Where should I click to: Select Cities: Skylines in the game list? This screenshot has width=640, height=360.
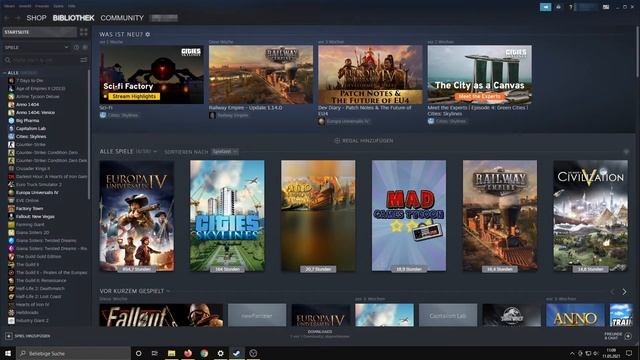tap(31, 136)
